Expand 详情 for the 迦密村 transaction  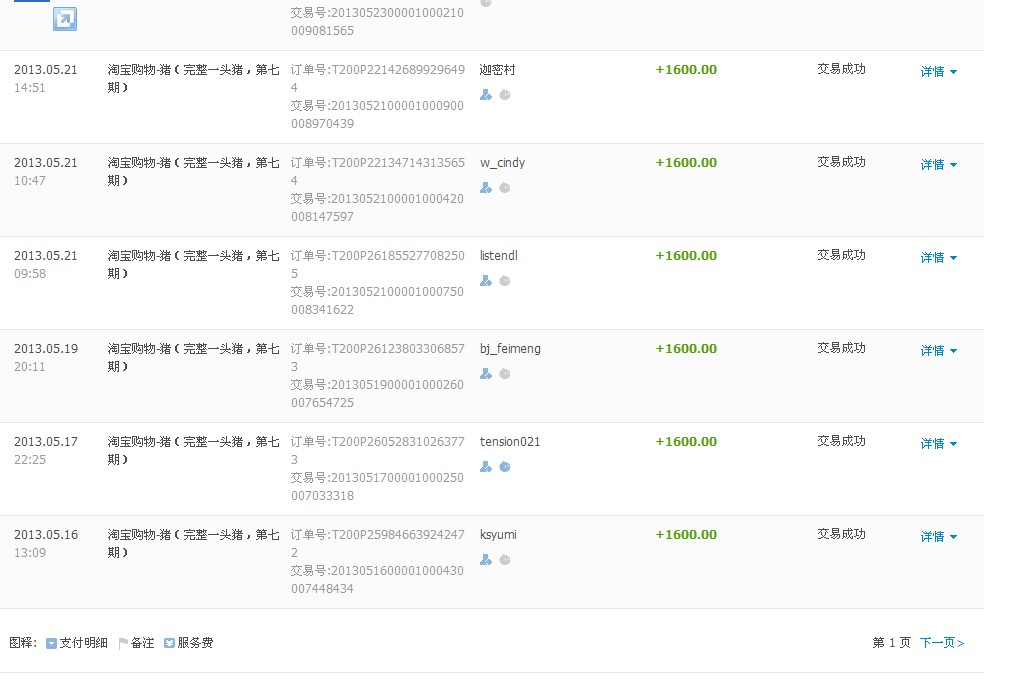pyautogui.click(x=938, y=72)
